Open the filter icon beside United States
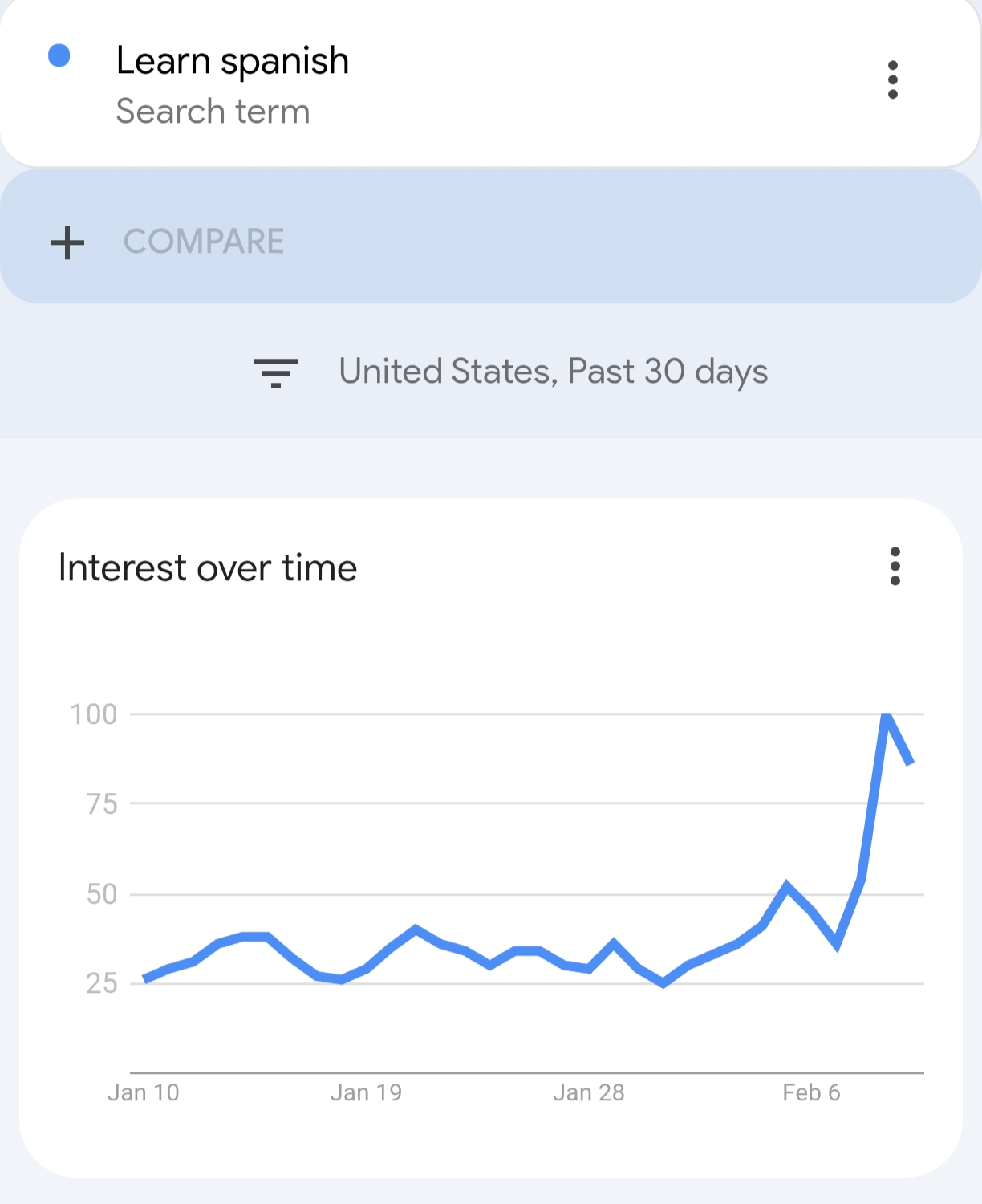The image size is (982, 1204). point(275,372)
